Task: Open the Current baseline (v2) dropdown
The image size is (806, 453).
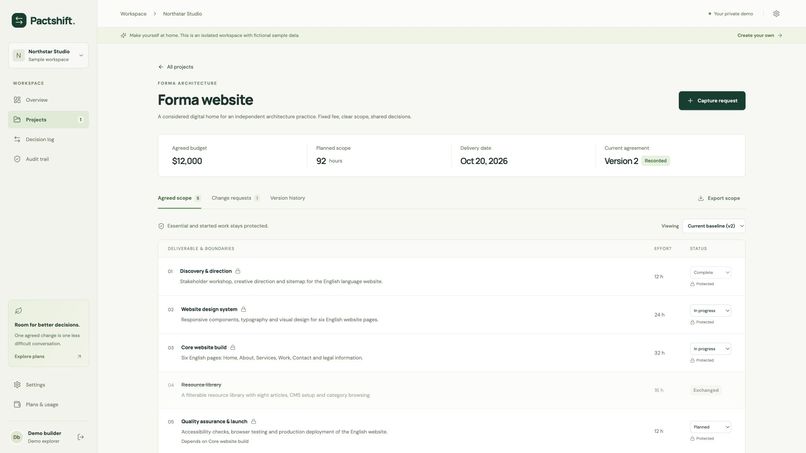Action: pos(714,226)
